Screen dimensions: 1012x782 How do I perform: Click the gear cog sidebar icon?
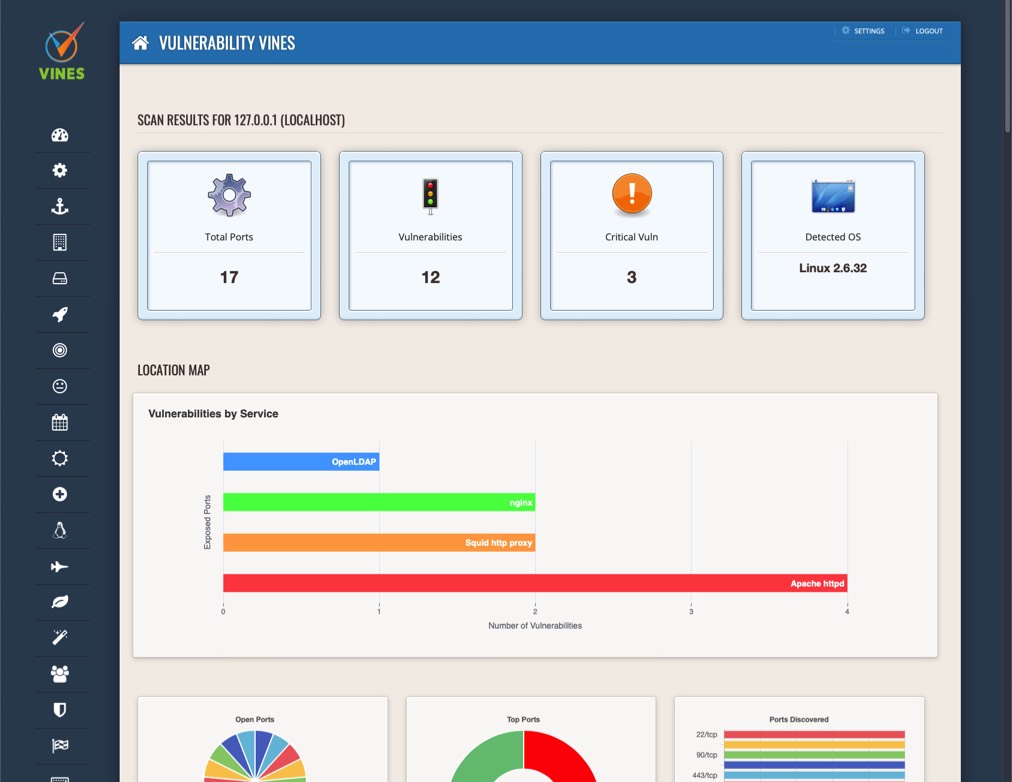pyautogui.click(x=60, y=170)
